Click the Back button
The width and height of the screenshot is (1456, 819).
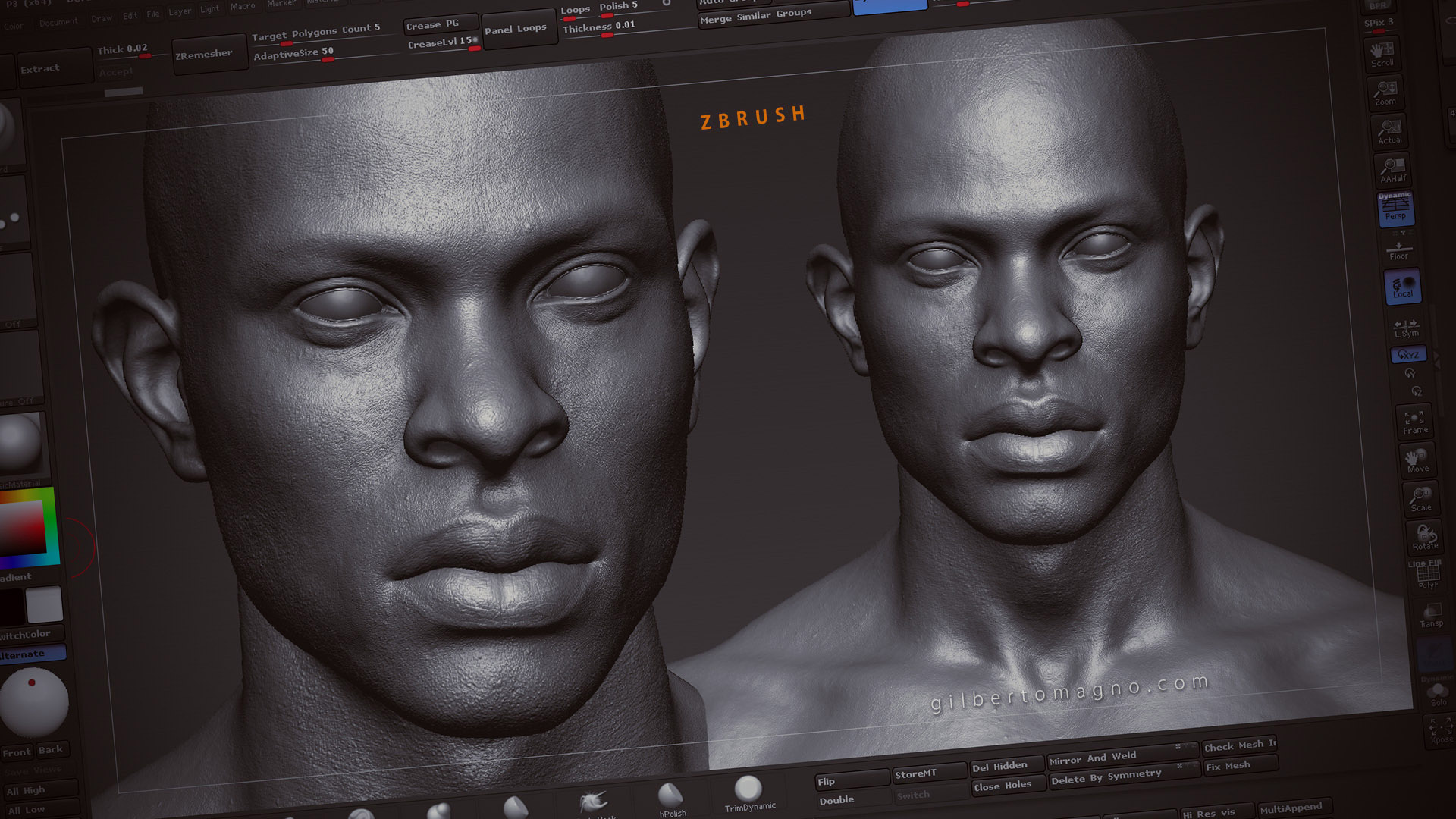click(51, 750)
